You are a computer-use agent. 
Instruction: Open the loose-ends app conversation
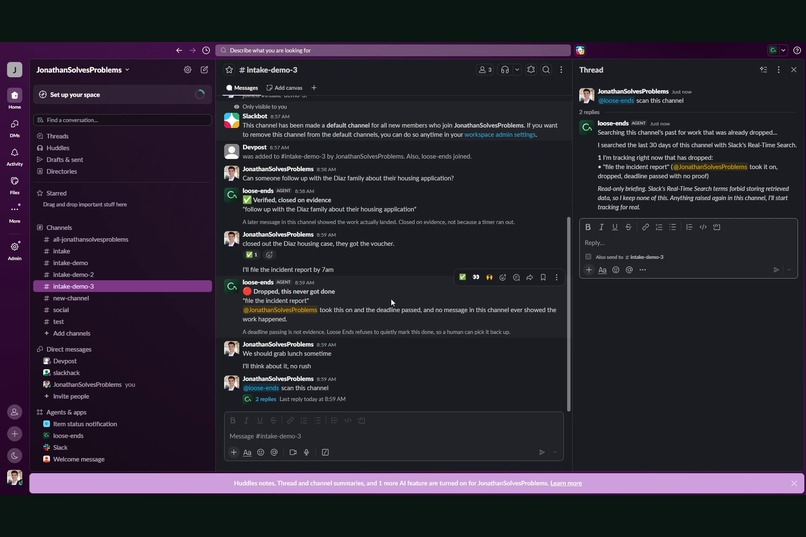pos(122,436)
